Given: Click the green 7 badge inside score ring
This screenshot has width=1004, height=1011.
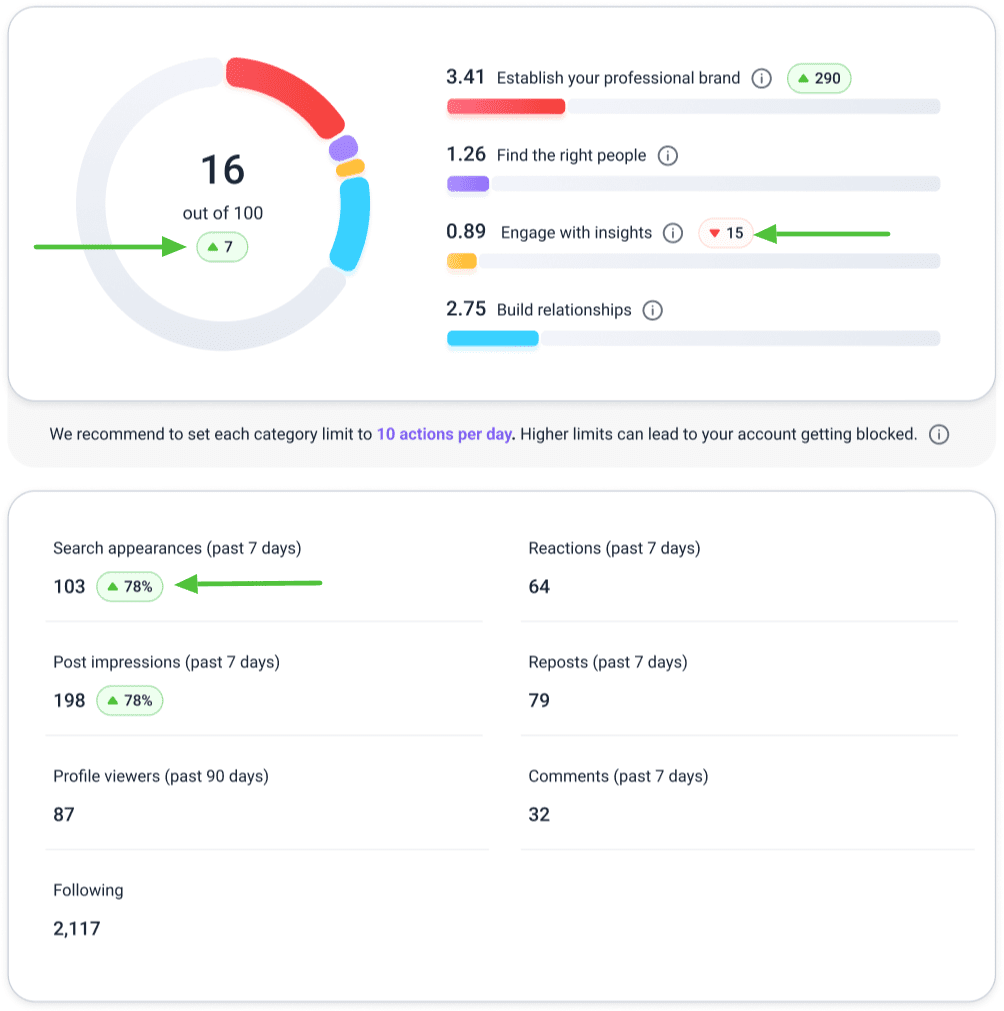Looking at the screenshot, I should 221,247.
